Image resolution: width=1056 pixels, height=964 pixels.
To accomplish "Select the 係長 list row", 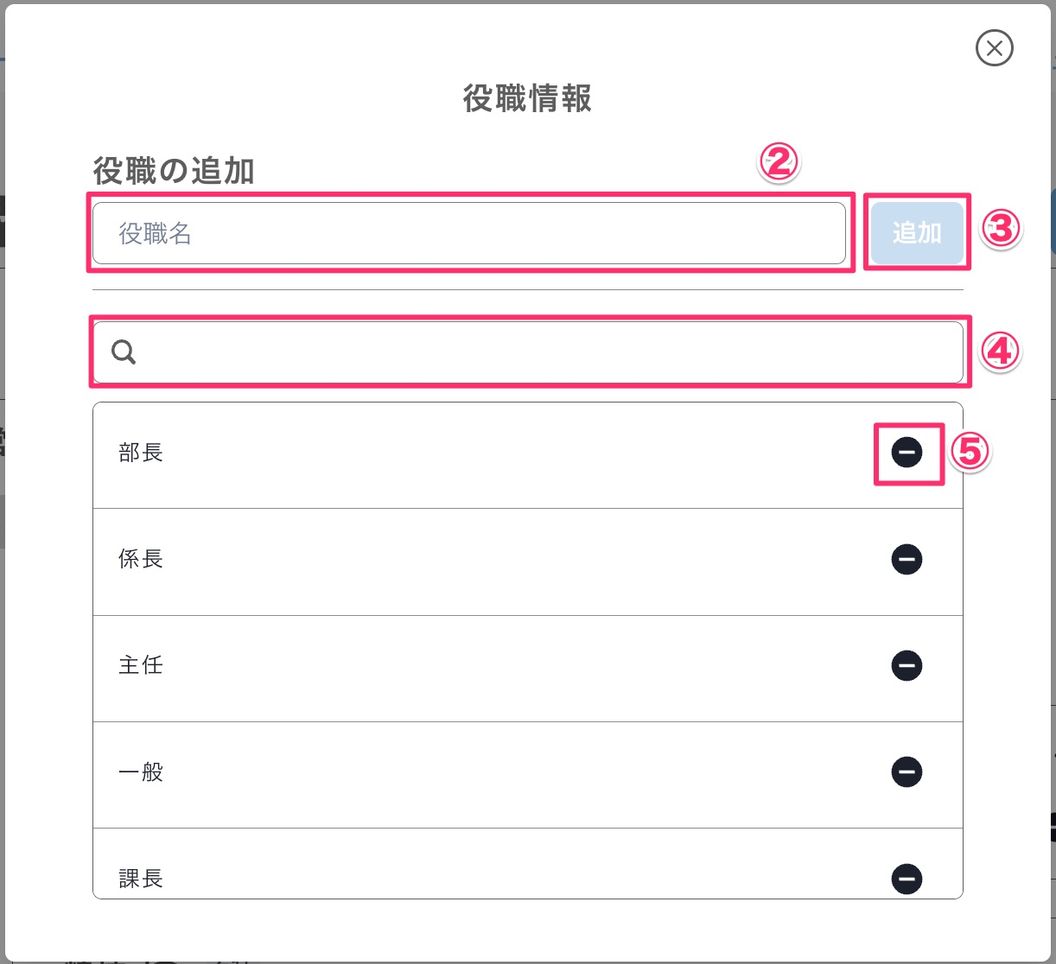I will pyautogui.click(x=528, y=562).
